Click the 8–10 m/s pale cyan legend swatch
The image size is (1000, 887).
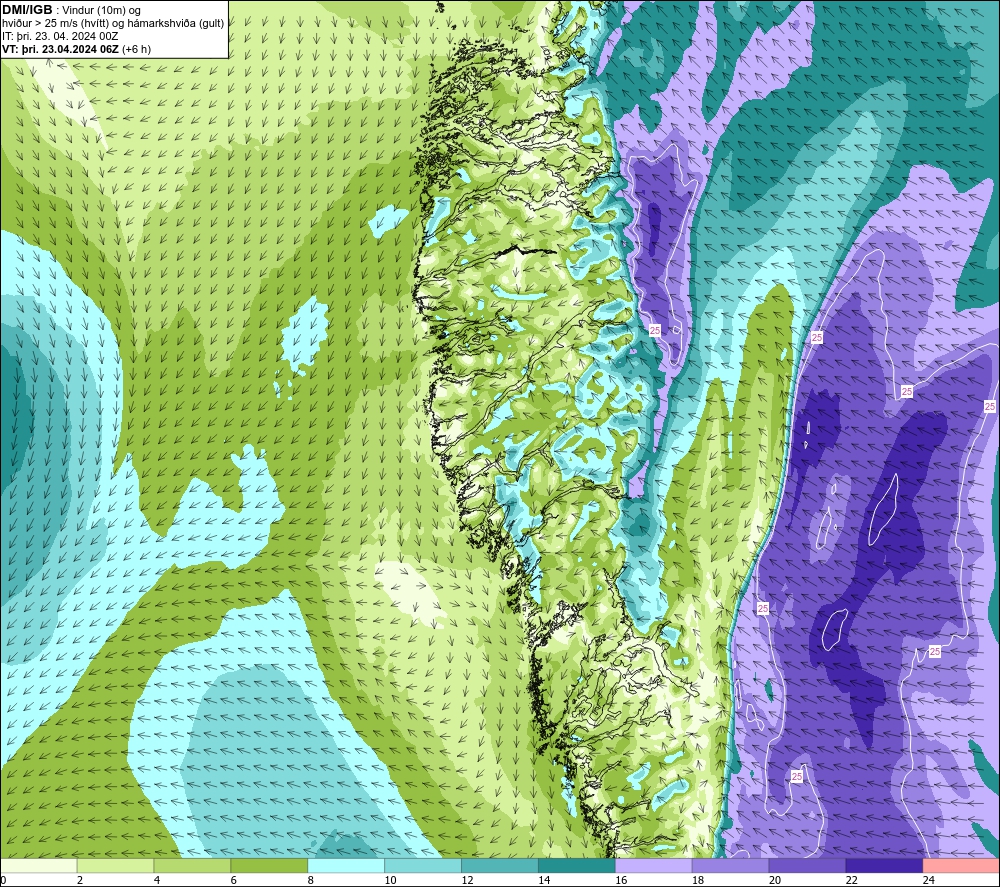coord(346,866)
